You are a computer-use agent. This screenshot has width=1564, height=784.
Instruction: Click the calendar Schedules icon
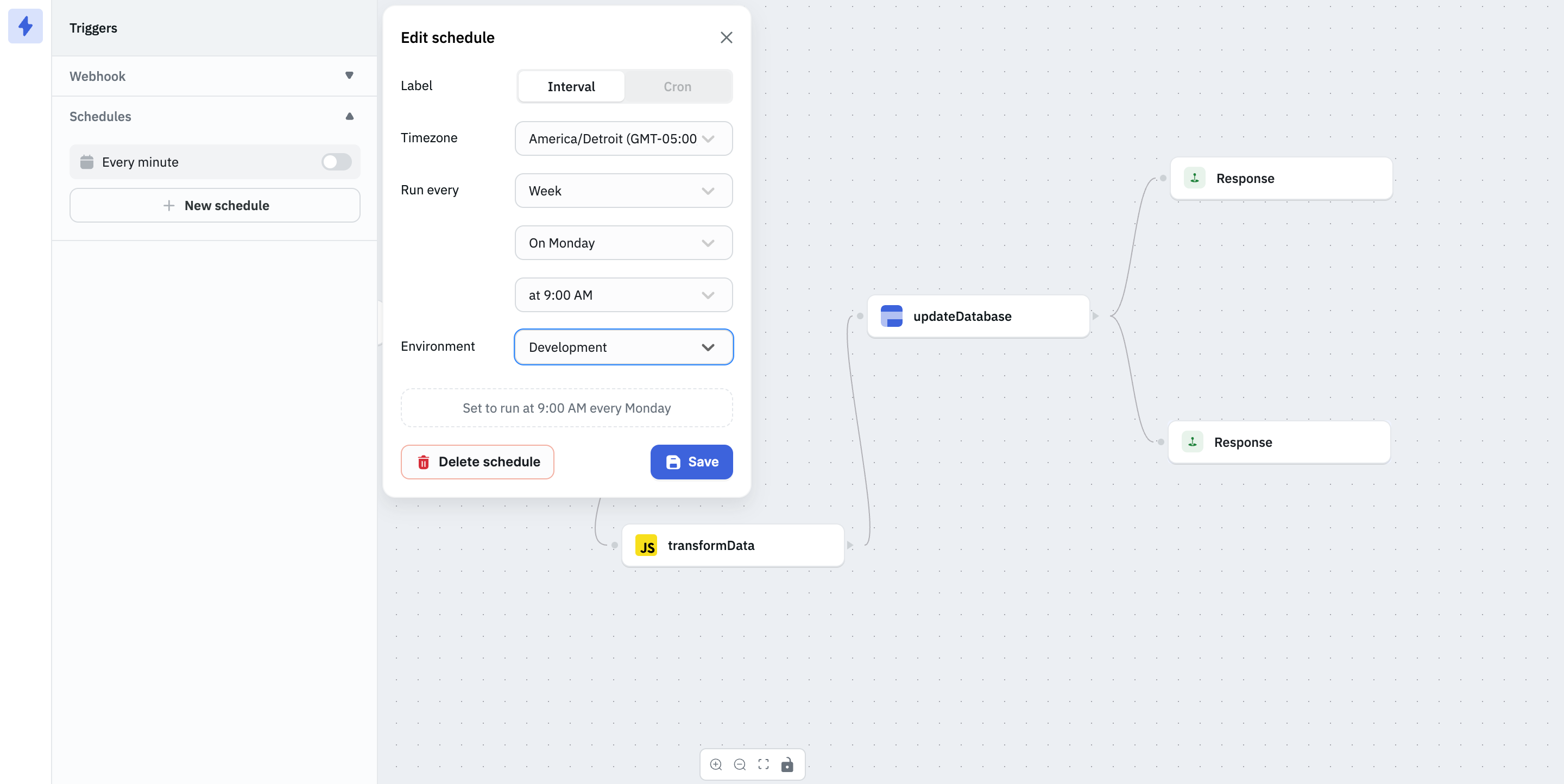tap(87, 161)
